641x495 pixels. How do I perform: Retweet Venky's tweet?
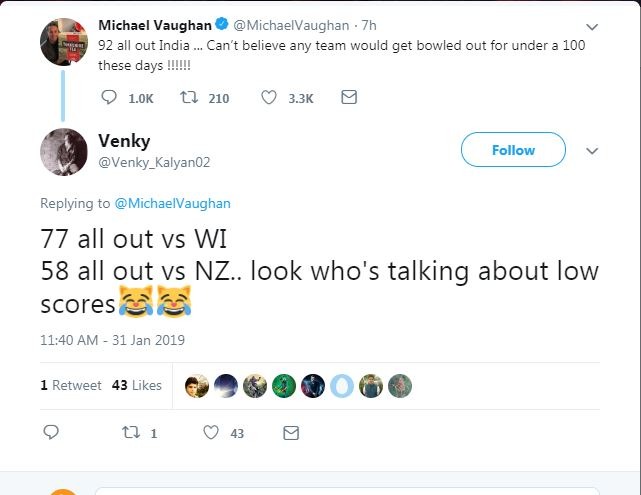pos(128,433)
